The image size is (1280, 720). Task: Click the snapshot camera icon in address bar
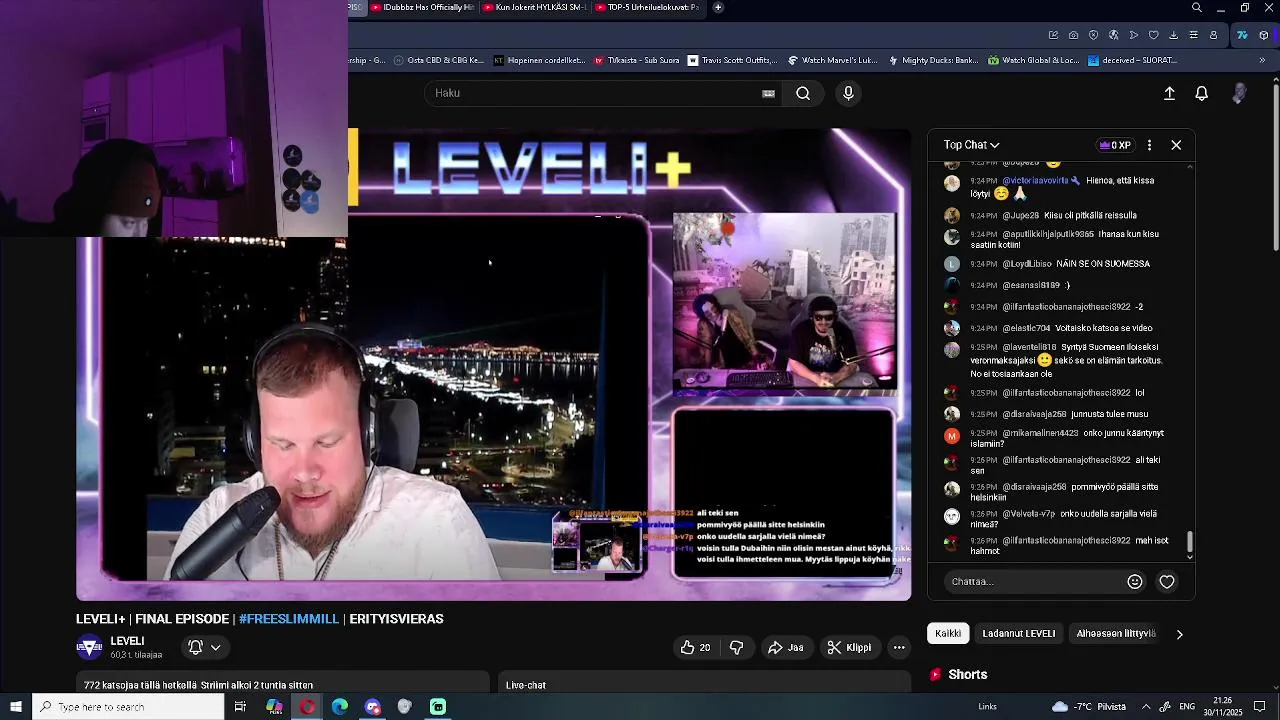pyautogui.click(x=1073, y=35)
